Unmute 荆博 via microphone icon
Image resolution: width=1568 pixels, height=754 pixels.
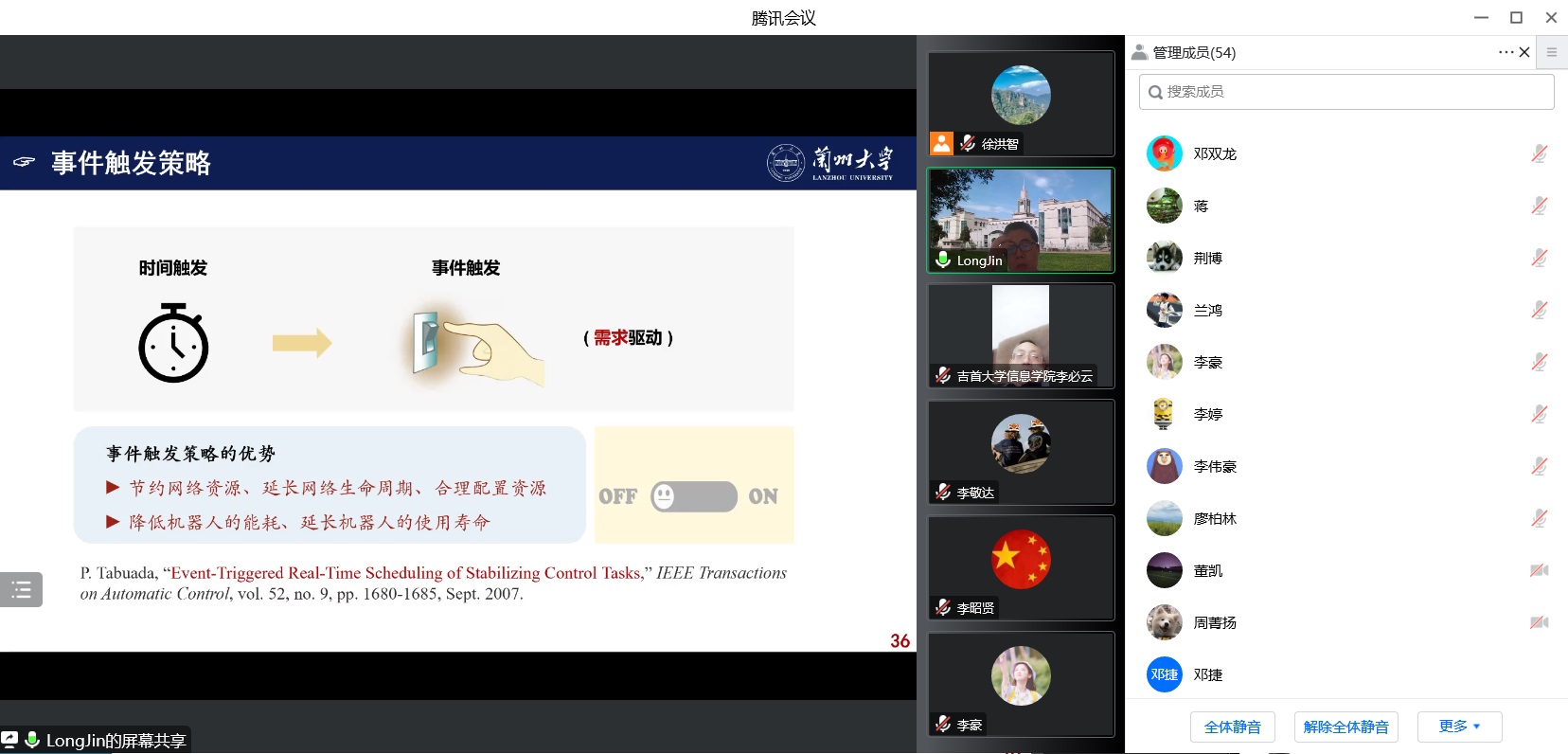(1540, 258)
